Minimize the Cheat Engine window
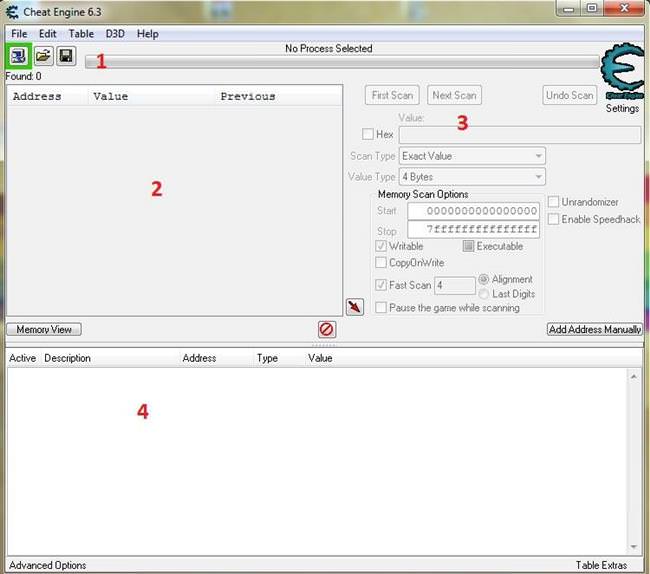Viewport: 650px width, 574px height. [x=569, y=8]
